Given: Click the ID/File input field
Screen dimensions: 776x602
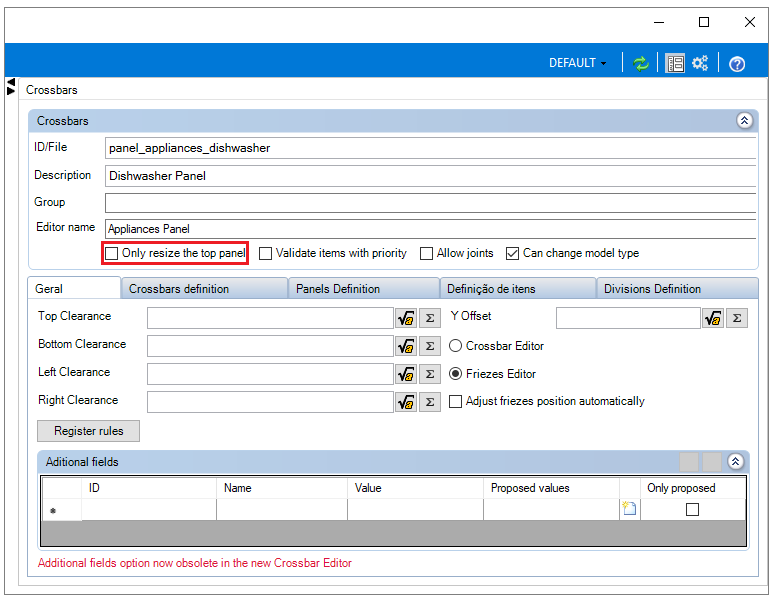Looking at the screenshot, I should 431,148.
